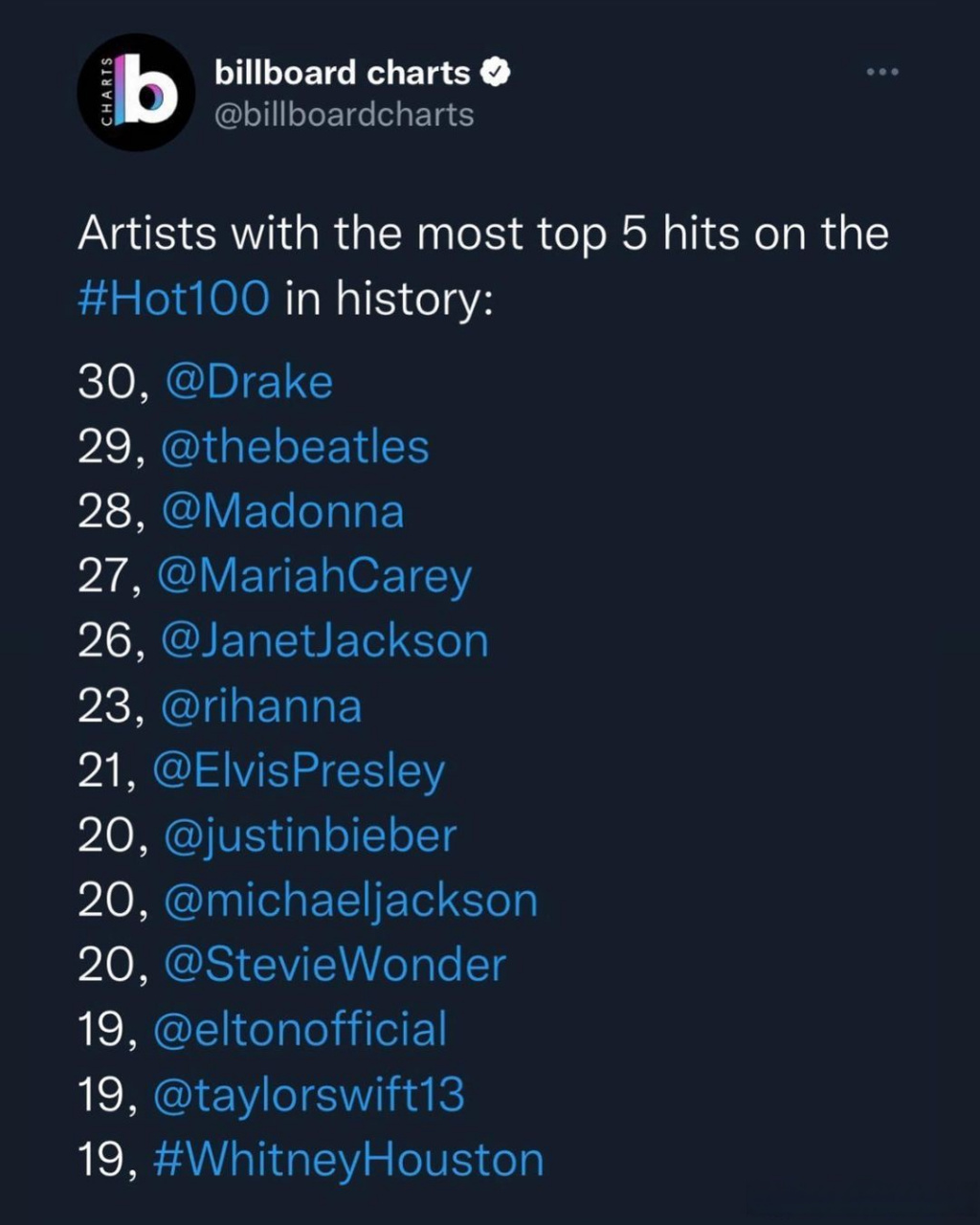
Task: Go to the @rihanna mention
Action: coord(262,706)
